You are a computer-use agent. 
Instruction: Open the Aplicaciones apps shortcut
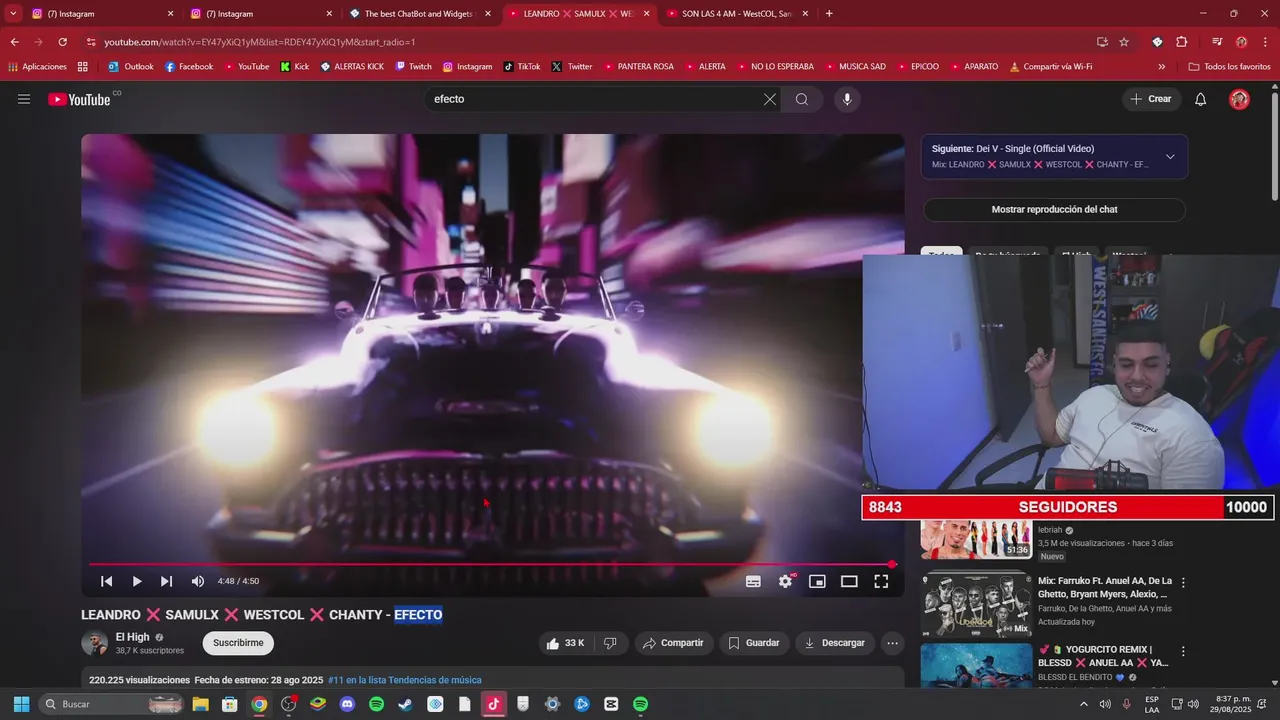pyautogui.click(x=37, y=67)
